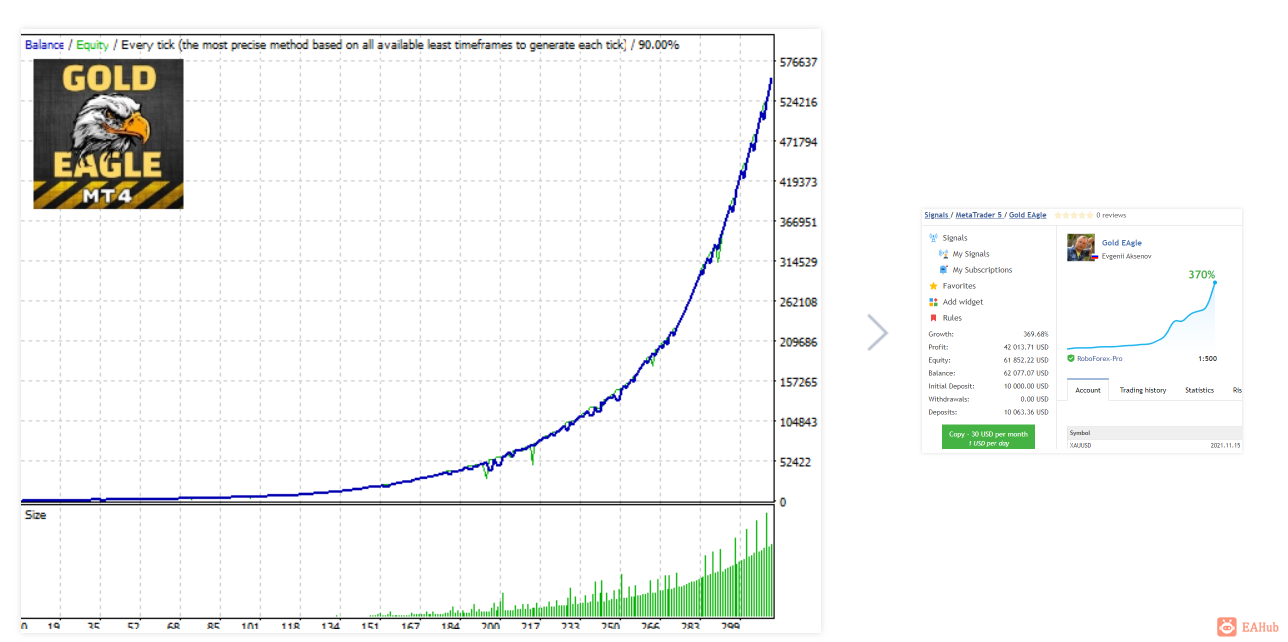1288x642 pixels.
Task: Open Favorites in the sidebar
Action: click(959, 286)
